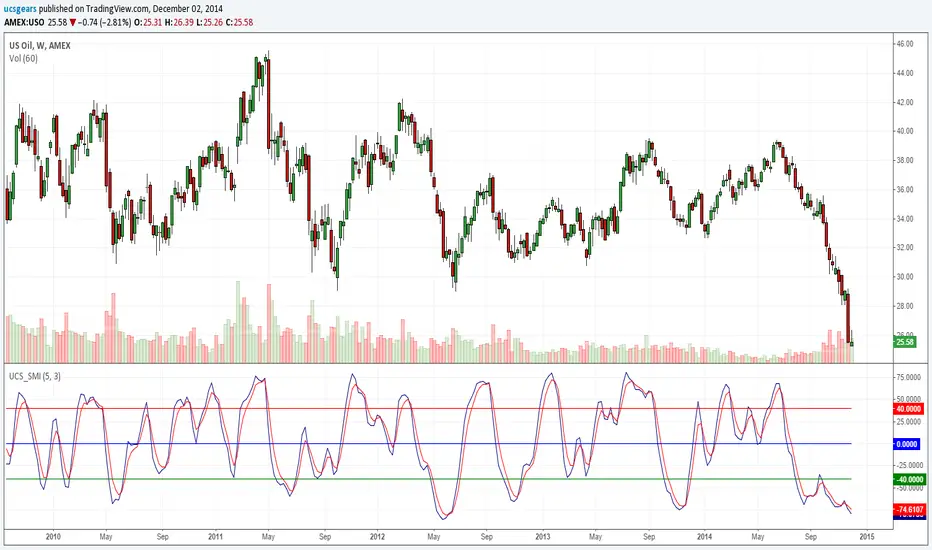Click the US Oil, W, AMEX chart title
Screen dimensions: 932x550
coord(40,45)
